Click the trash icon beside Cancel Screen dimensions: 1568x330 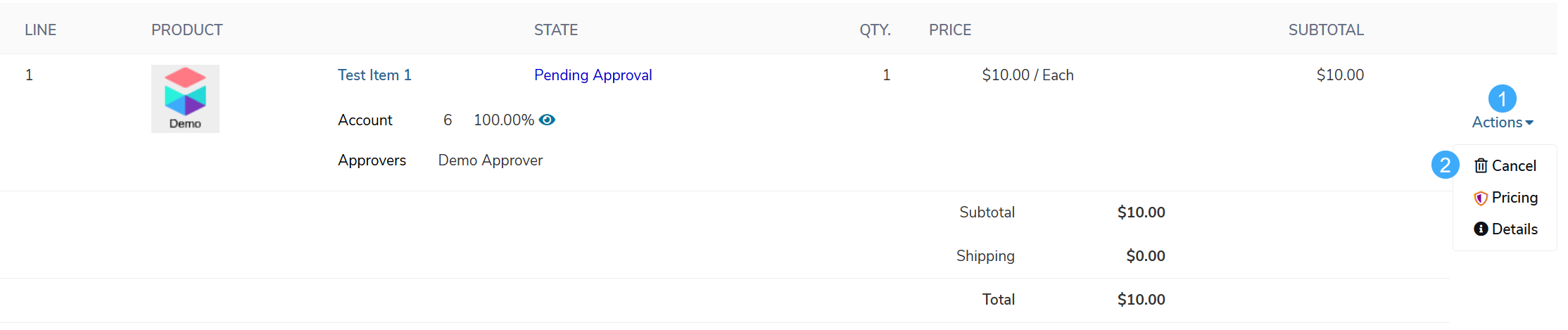[1481, 166]
